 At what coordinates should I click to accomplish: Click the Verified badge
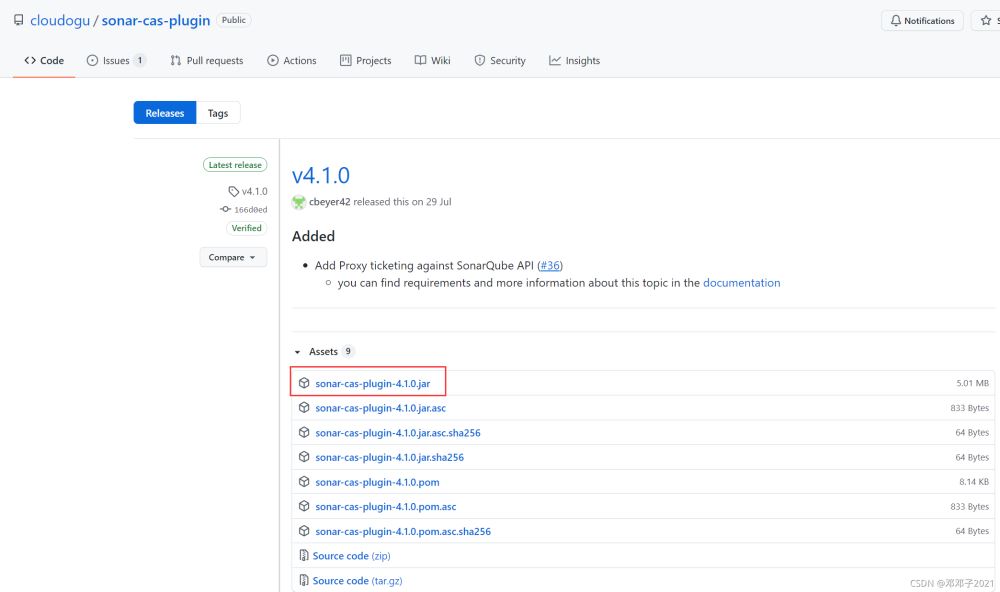point(246,228)
